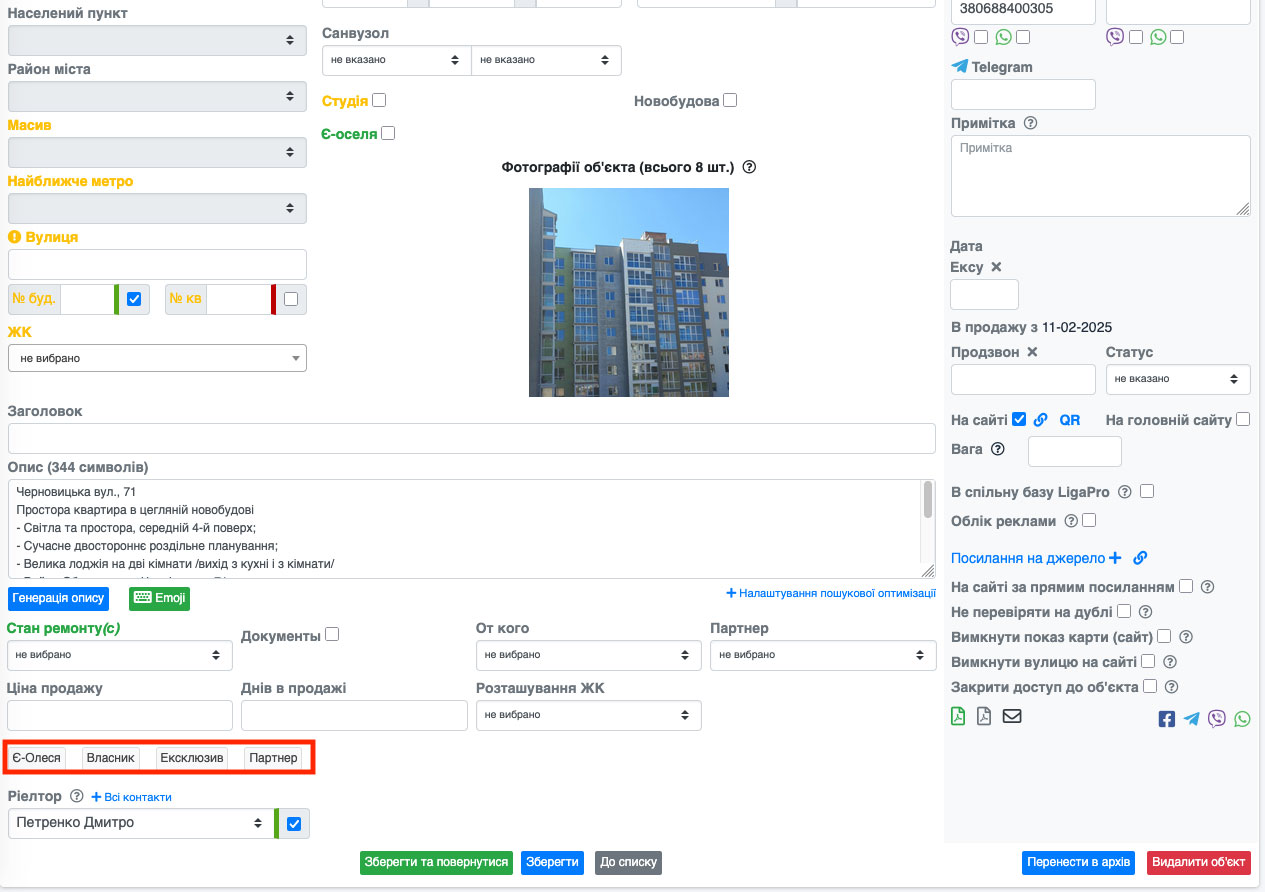Clear Продзвон date with the X icon
This screenshot has width=1265, height=892.
[1032, 352]
